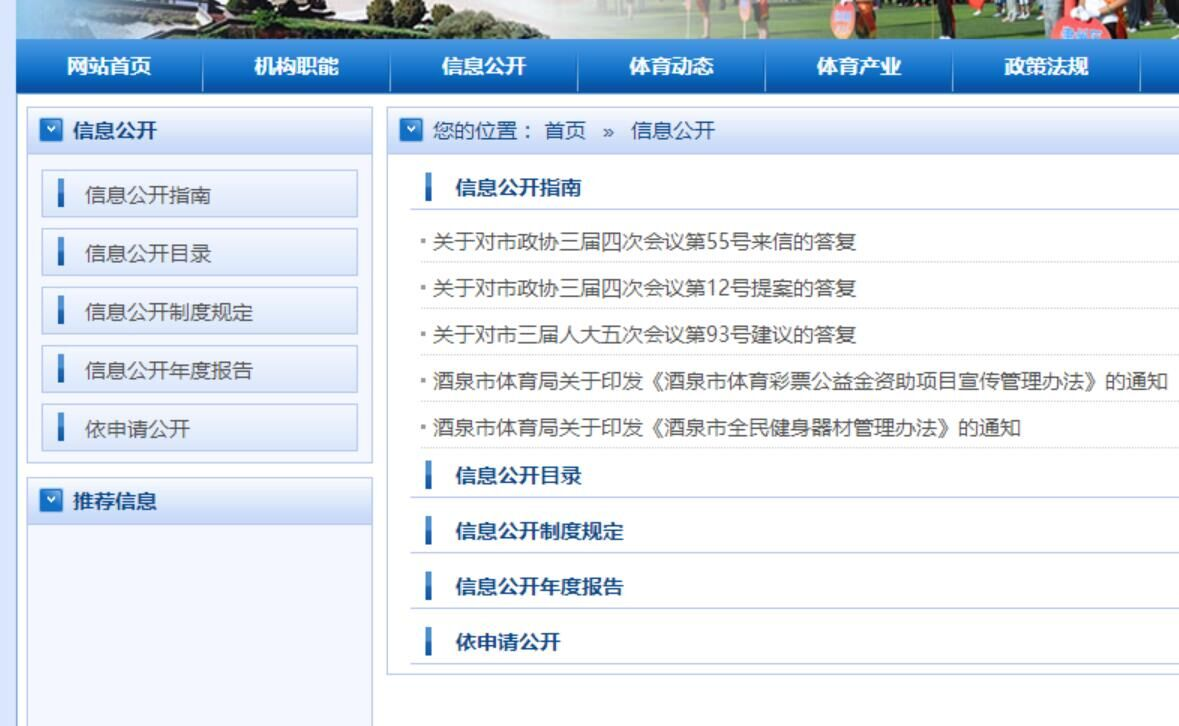Expand 信息公开年度报告 section in main content
The image size is (1179, 726).
pyautogui.click(x=539, y=587)
